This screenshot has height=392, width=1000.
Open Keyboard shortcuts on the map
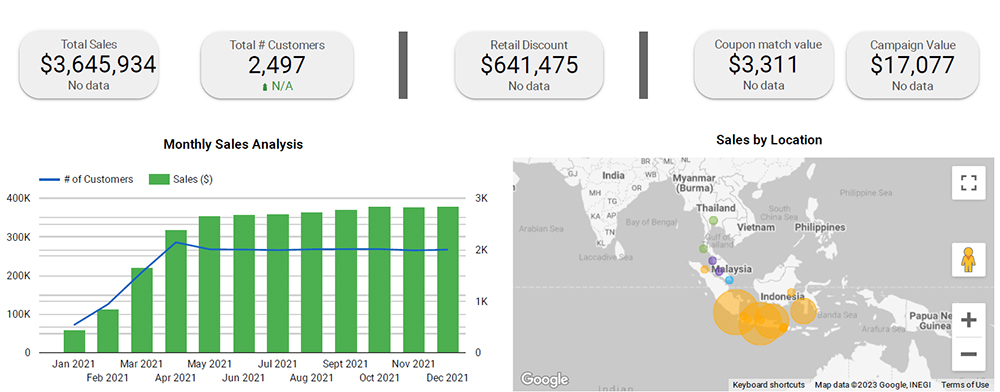pyautogui.click(x=768, y=385)
